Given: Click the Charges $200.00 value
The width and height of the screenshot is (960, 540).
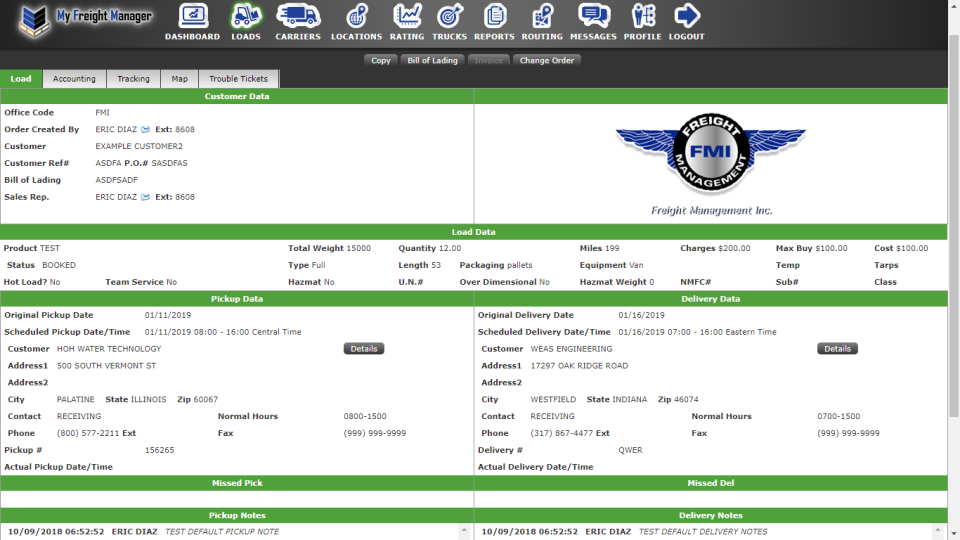Looking at the screenshot, I should [734, 248].
